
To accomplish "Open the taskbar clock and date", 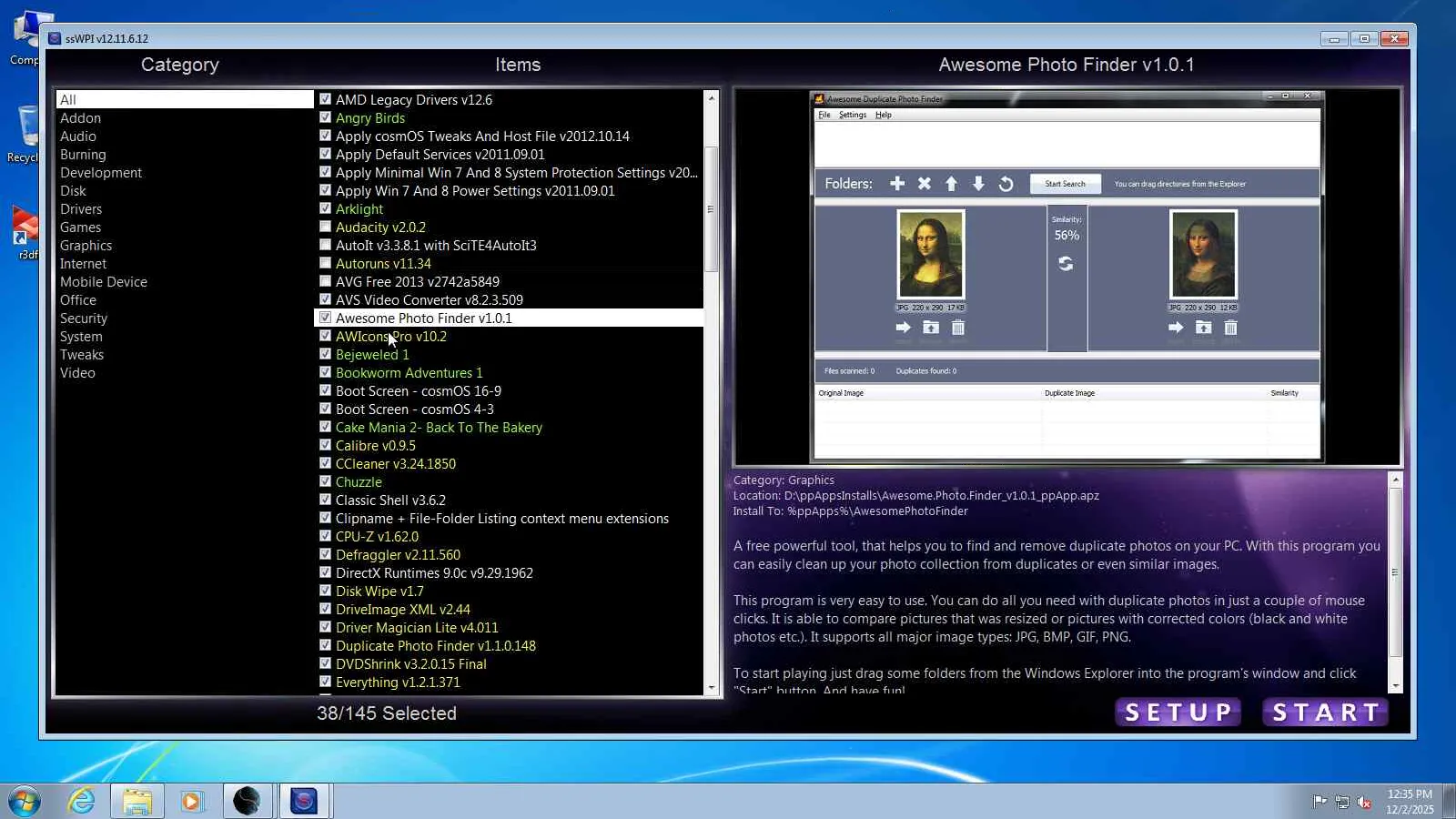I will 1410,801.
